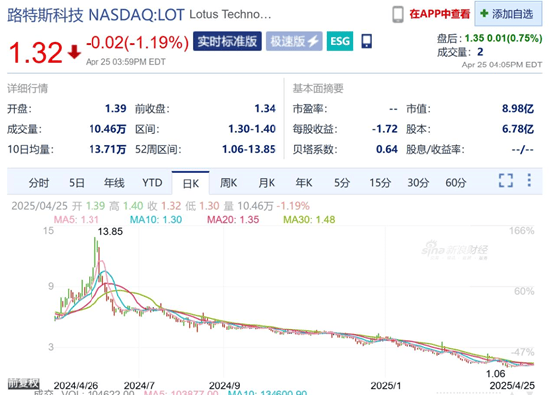The image size is (550, 395).
Task: Click the 盘后 price 1.35 text
Action: (474, 38)
